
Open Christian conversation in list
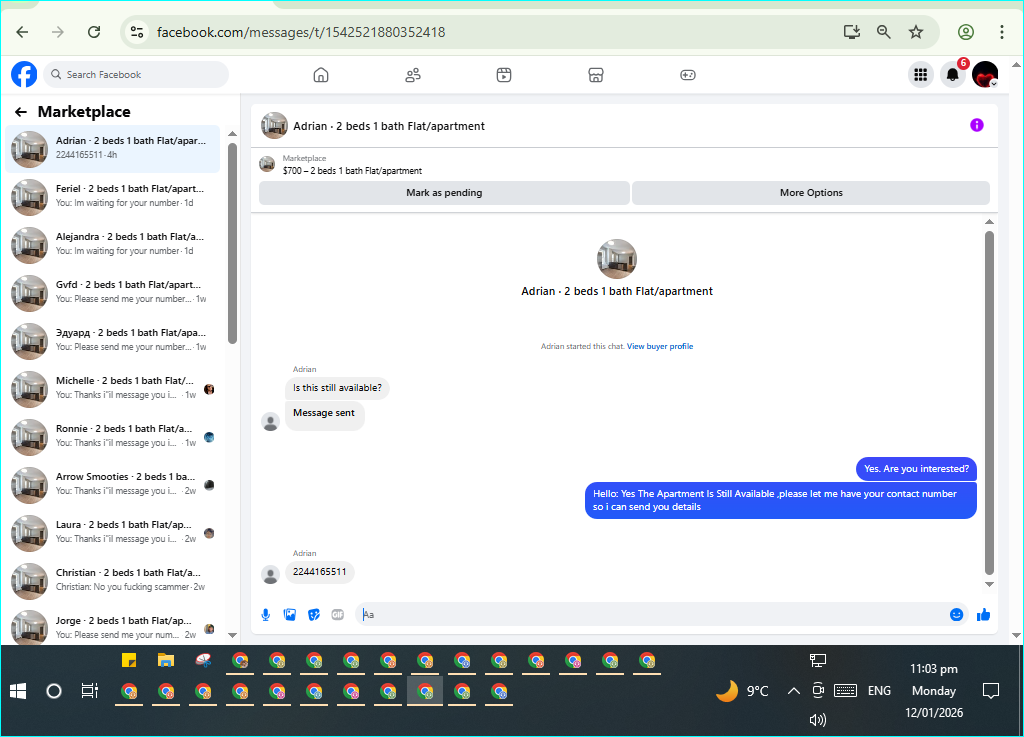click(113, 580)
